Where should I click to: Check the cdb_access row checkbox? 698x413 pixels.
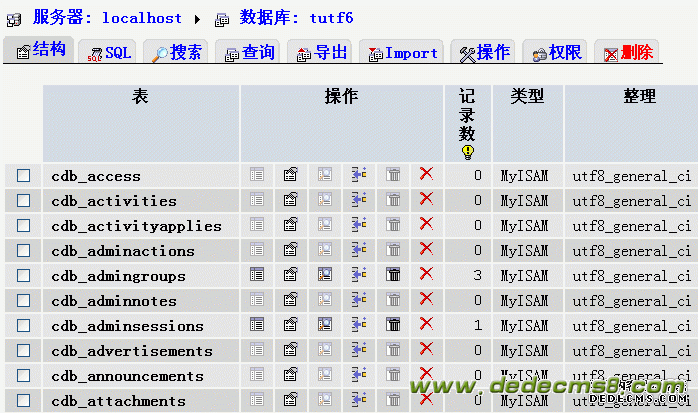[x=24, y=176]
